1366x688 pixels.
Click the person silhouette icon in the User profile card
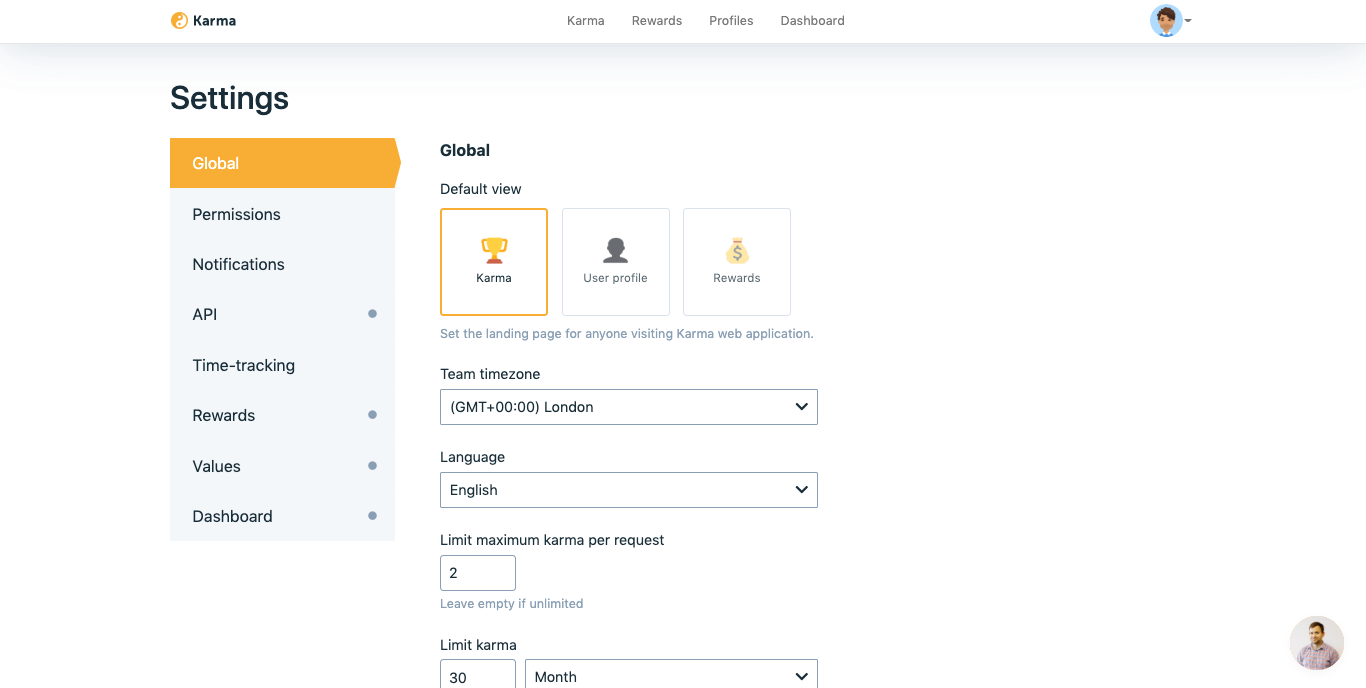pos(616,250)
